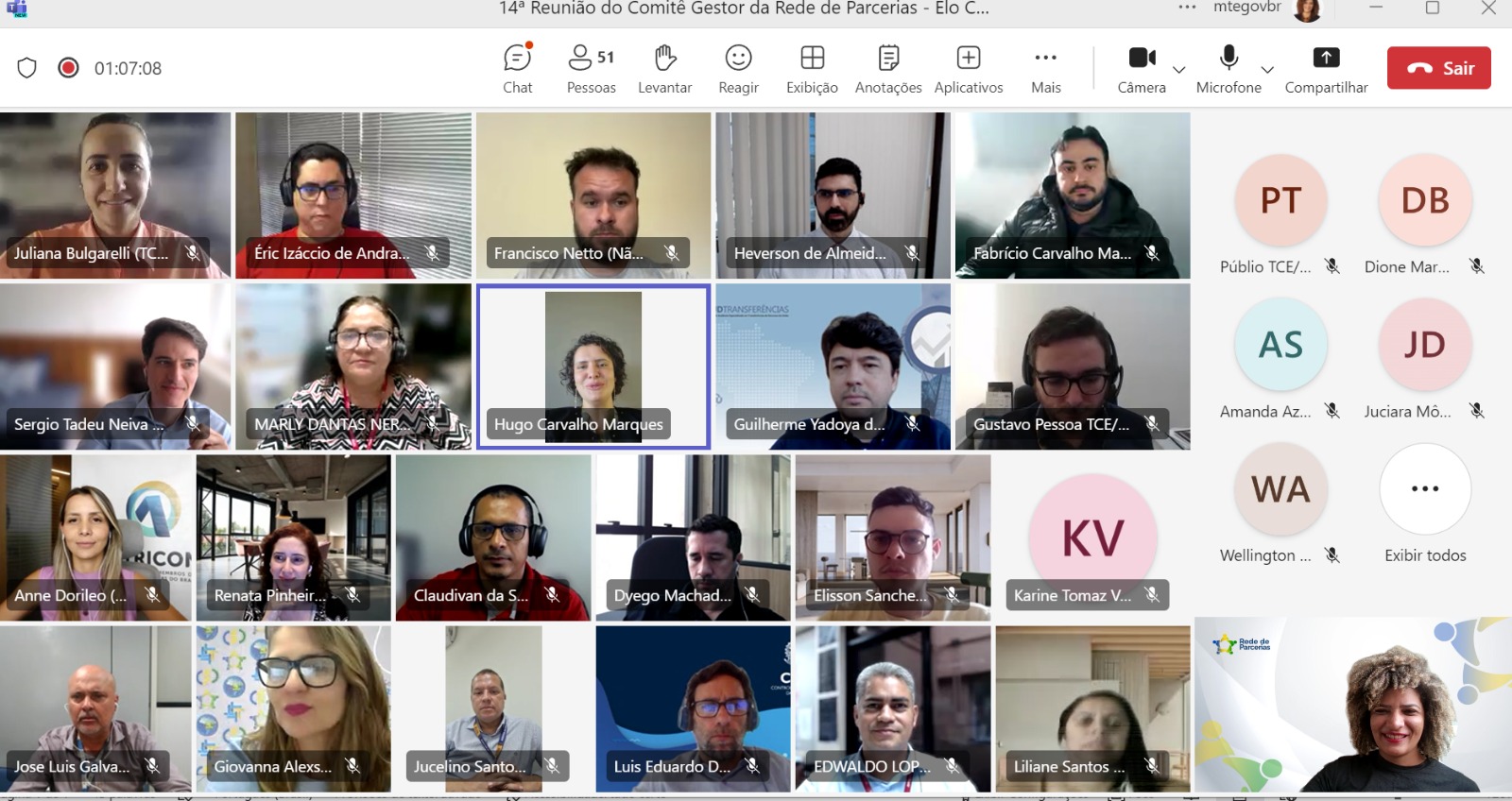
Task: Select Hugo Carvalho Marques video tile
Action: click(x=593, y=366)
